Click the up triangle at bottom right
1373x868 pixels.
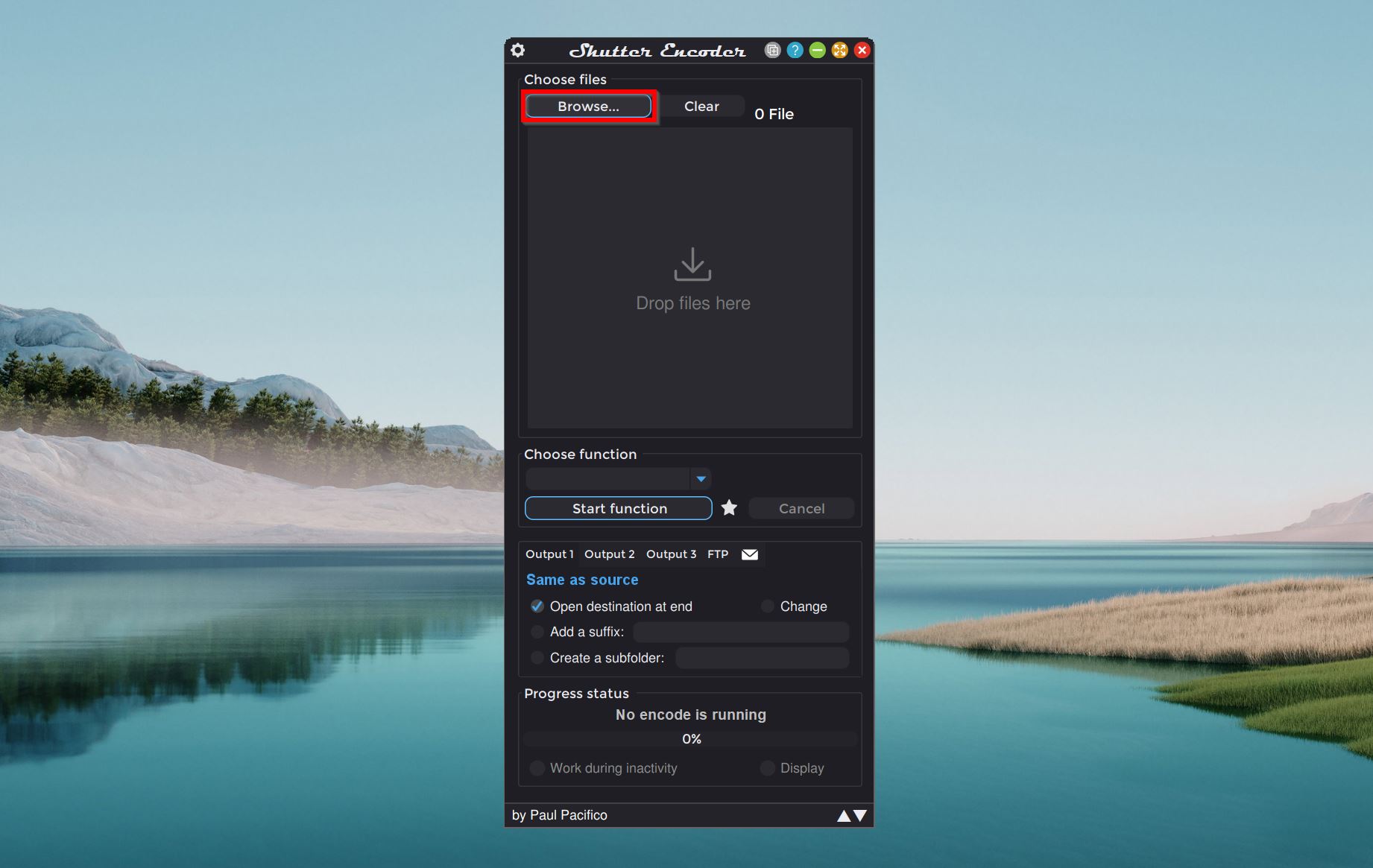pyautogui.click(x=844, y=816)
